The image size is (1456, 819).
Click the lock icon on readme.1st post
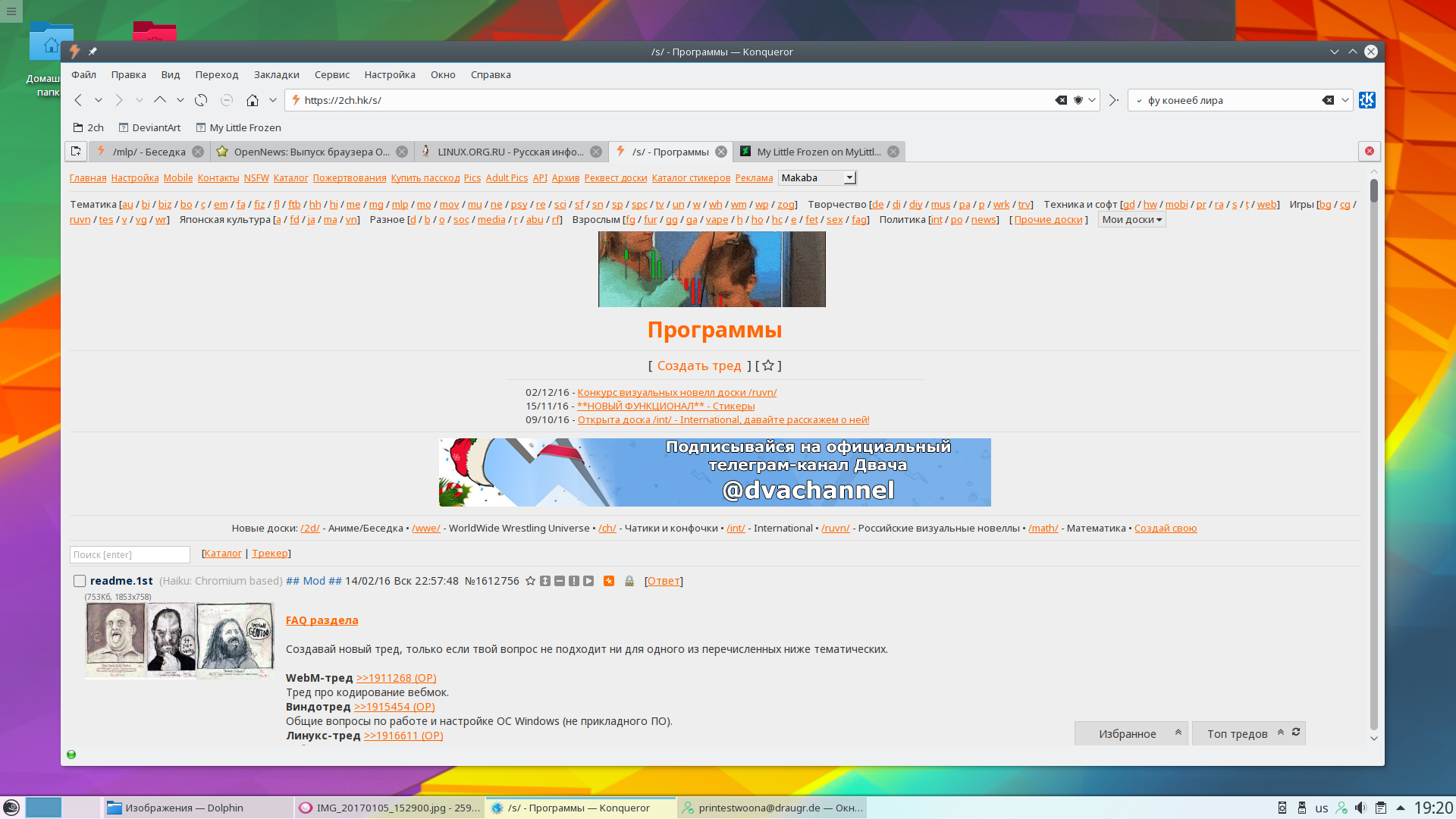point(629,581)
